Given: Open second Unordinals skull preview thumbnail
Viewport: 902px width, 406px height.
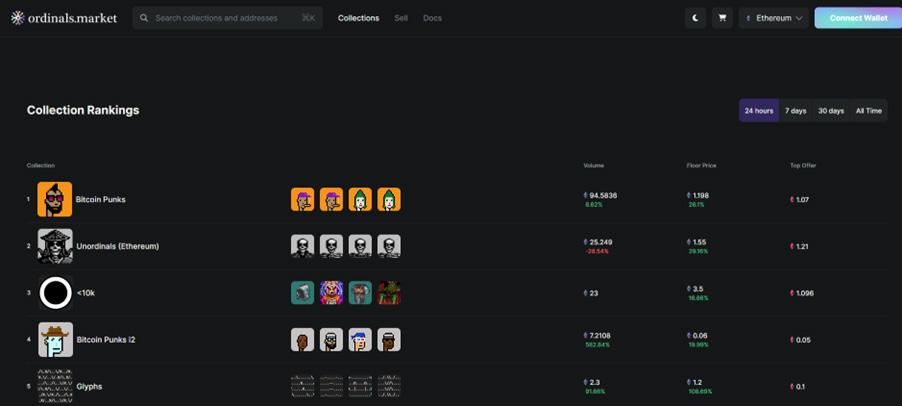Looking at the screenshot, I should point(331,246).
